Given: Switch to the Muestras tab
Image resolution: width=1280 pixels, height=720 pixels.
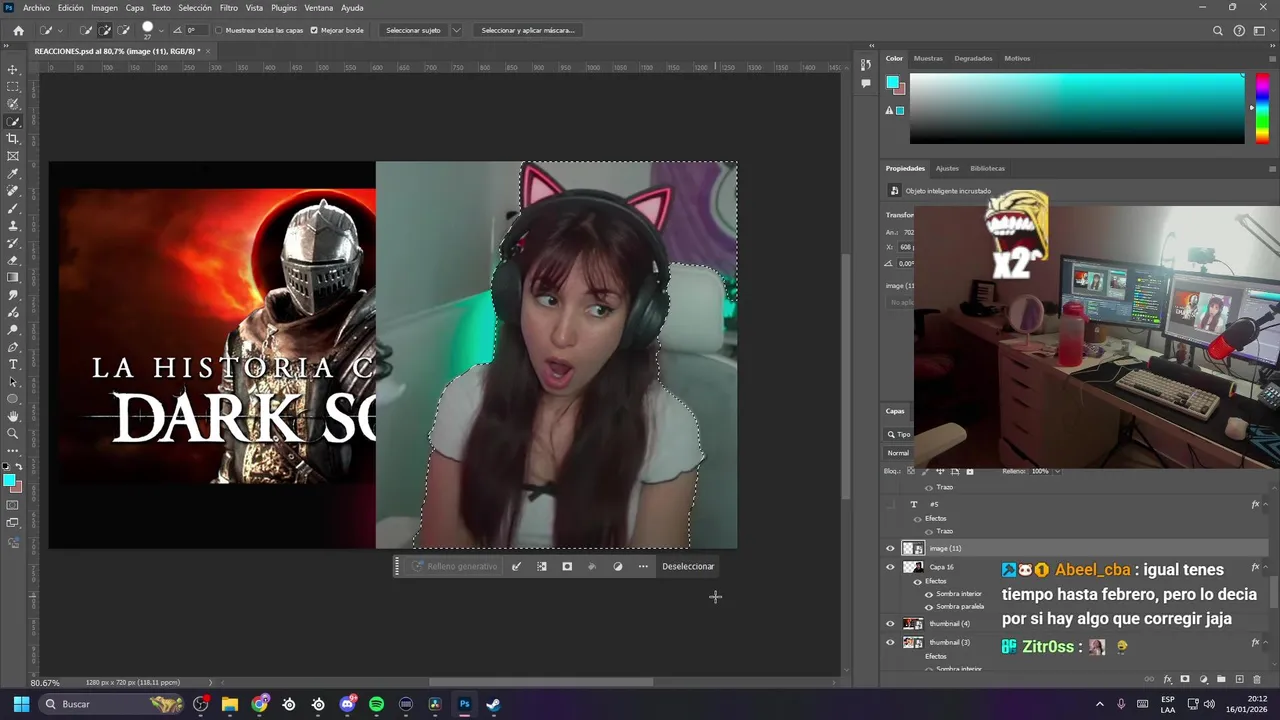Looking at the screenshot, I should coord(928,58).
